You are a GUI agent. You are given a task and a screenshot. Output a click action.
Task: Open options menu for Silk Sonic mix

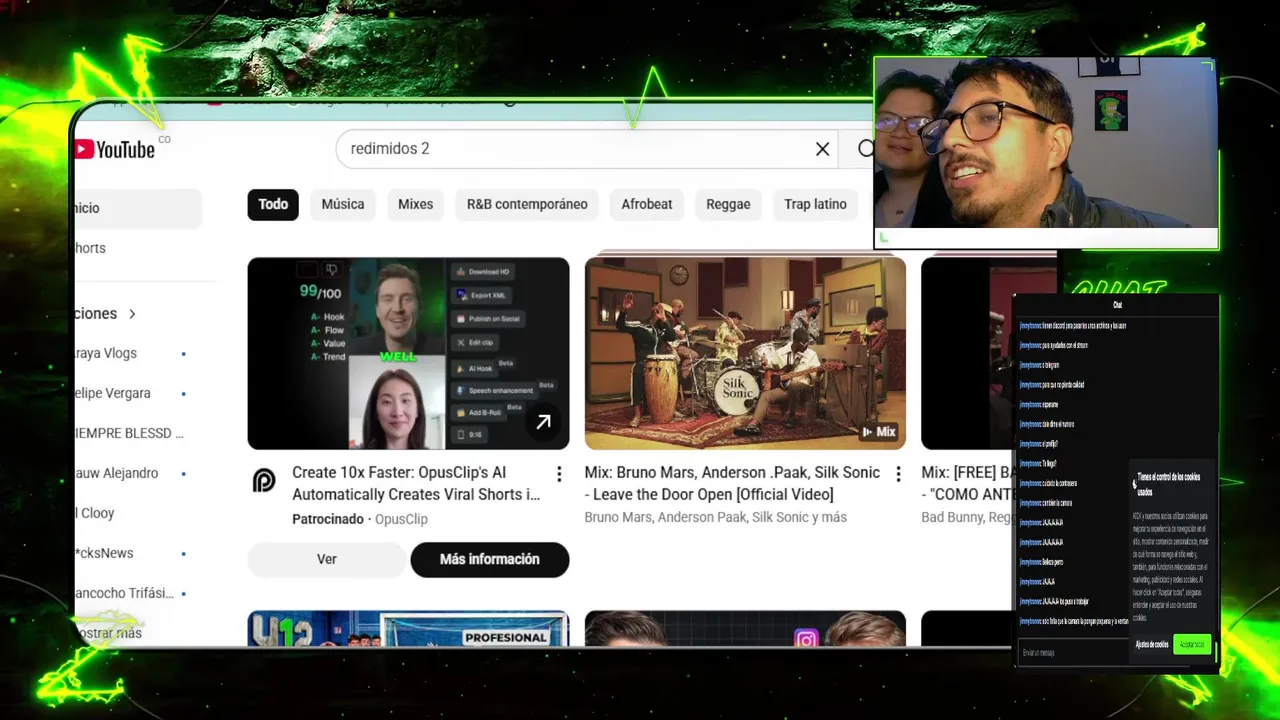point(897,474)
